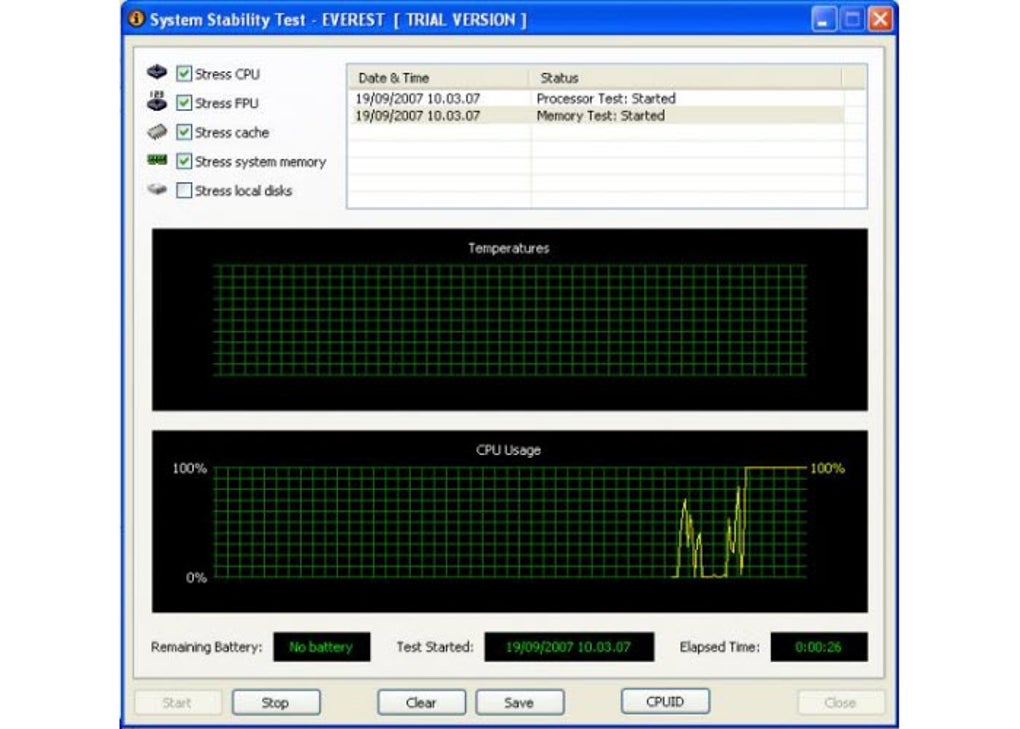This screenshot has width=1020, height=729.
Task: Sort log by Date & Time column header
Action: point(438,78)
